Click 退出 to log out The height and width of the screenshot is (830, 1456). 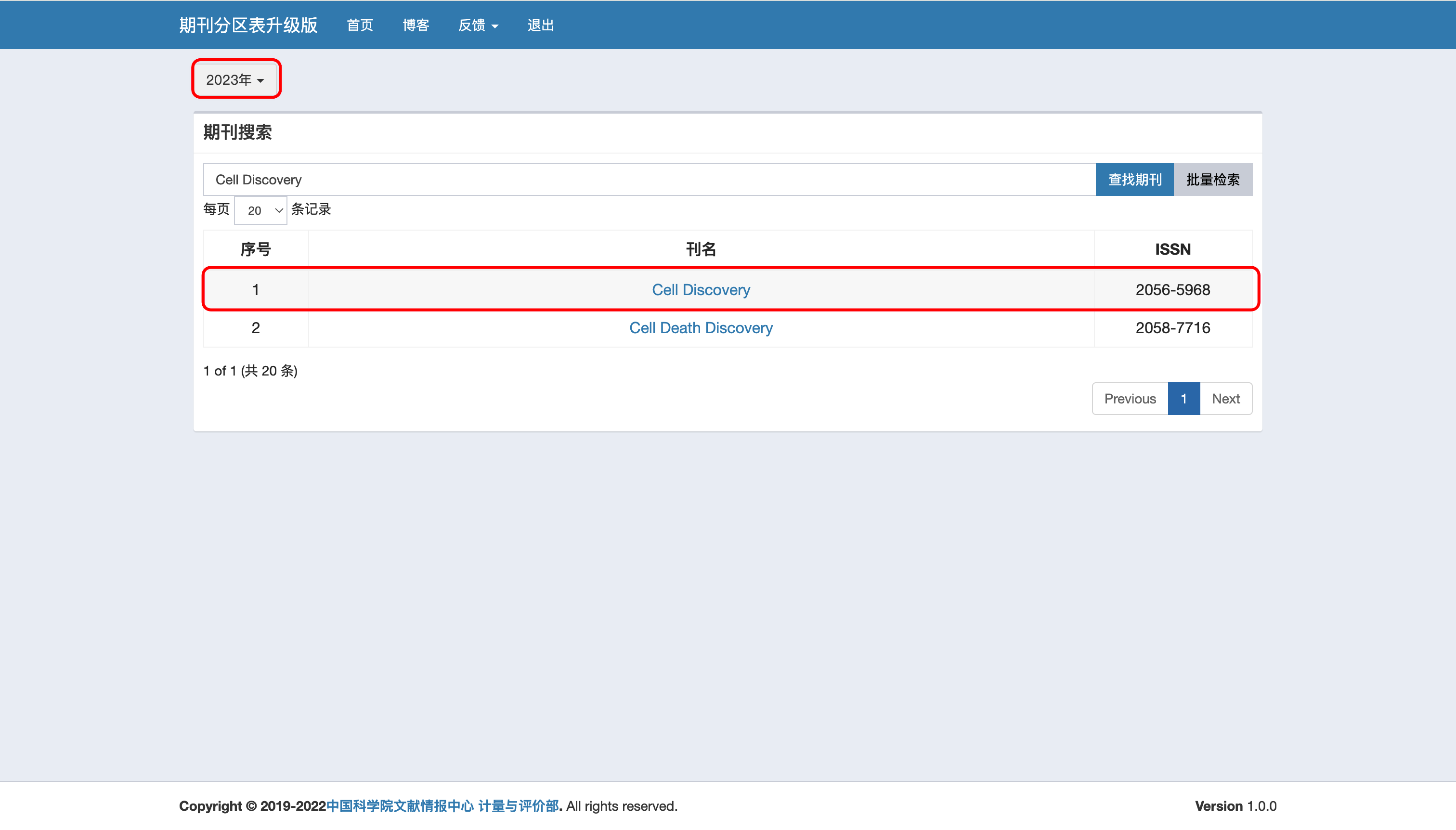(x=540, y=26)
